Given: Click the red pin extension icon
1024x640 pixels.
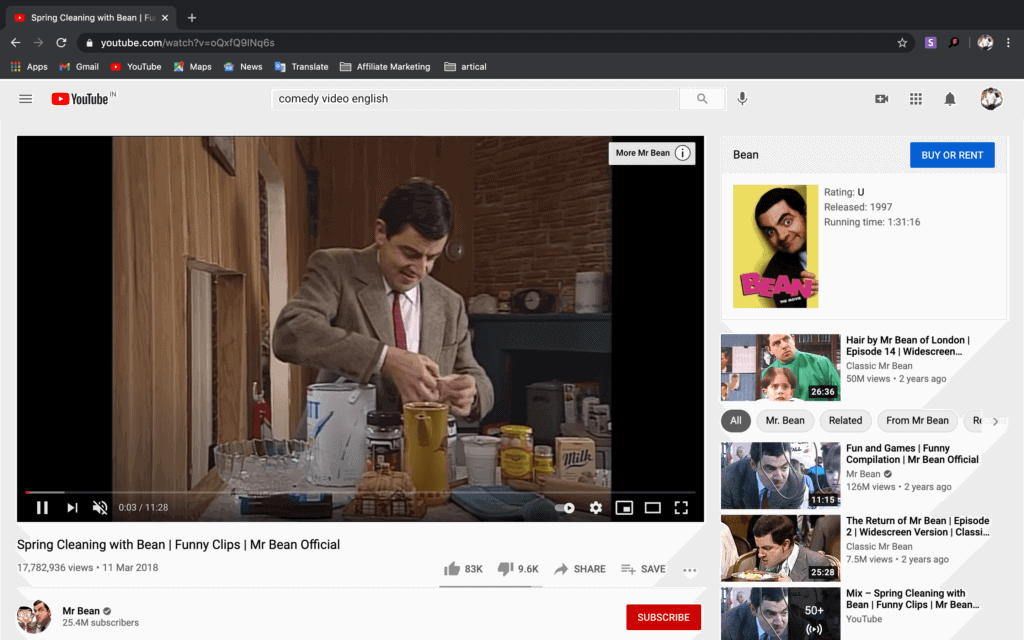Looking at the screenshot, I should coord(954,42).
